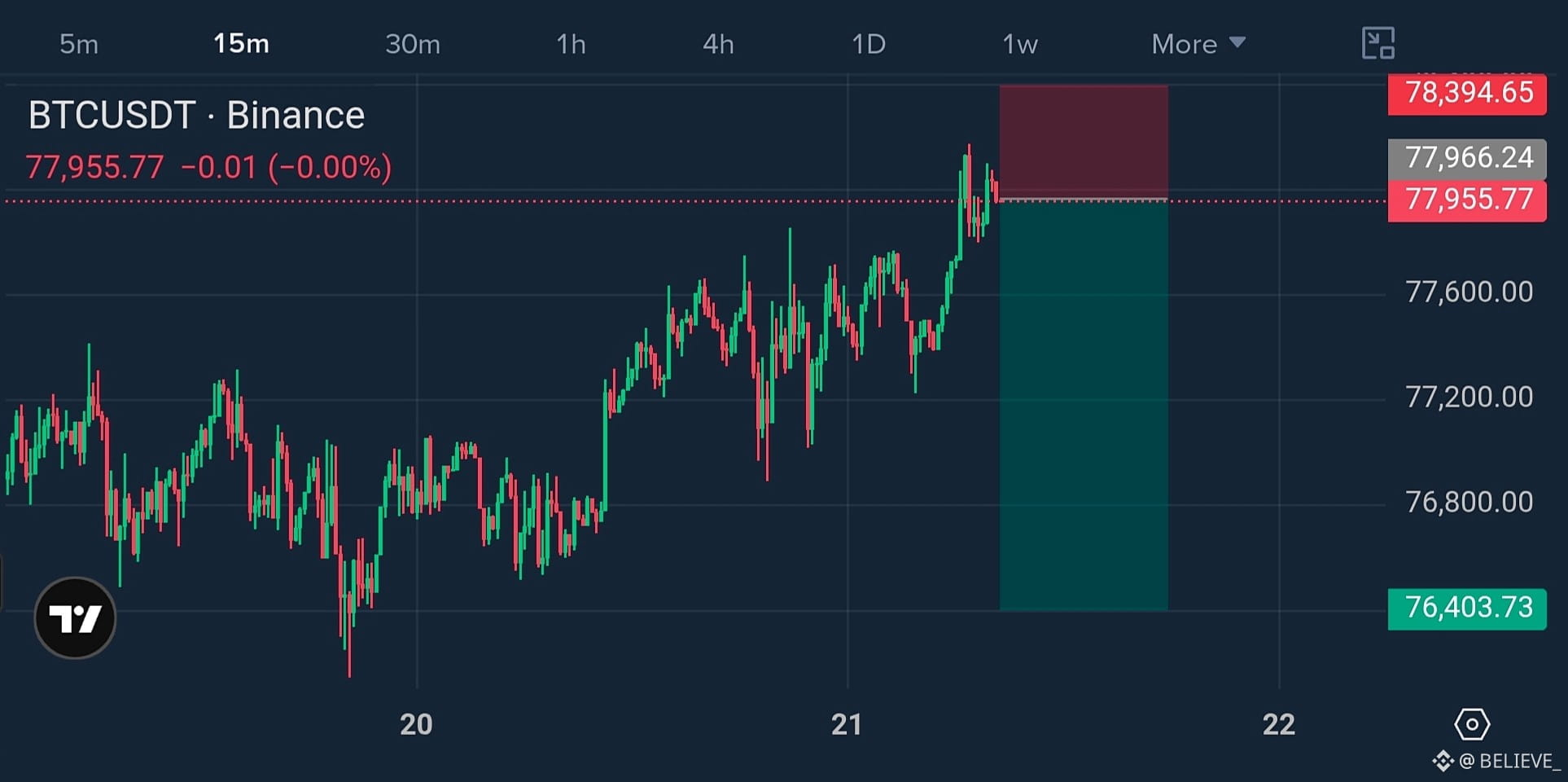The image size is (1568, 782).
Task: Click the 78,394.65 stop-loss price label
Action: coord(1467,94)
